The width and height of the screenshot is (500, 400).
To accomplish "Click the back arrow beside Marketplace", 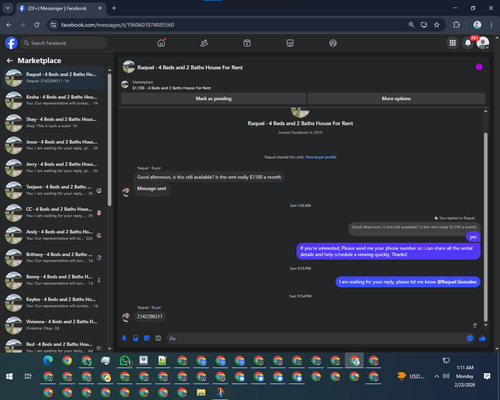I will (10, 60).
